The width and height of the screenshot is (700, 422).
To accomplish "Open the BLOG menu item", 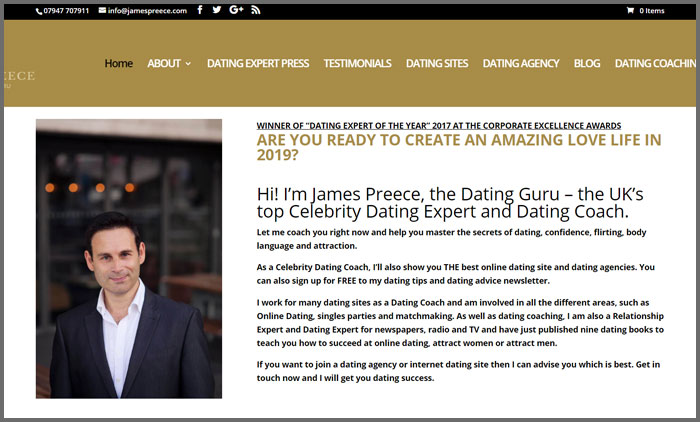I will tap(587, 63).
